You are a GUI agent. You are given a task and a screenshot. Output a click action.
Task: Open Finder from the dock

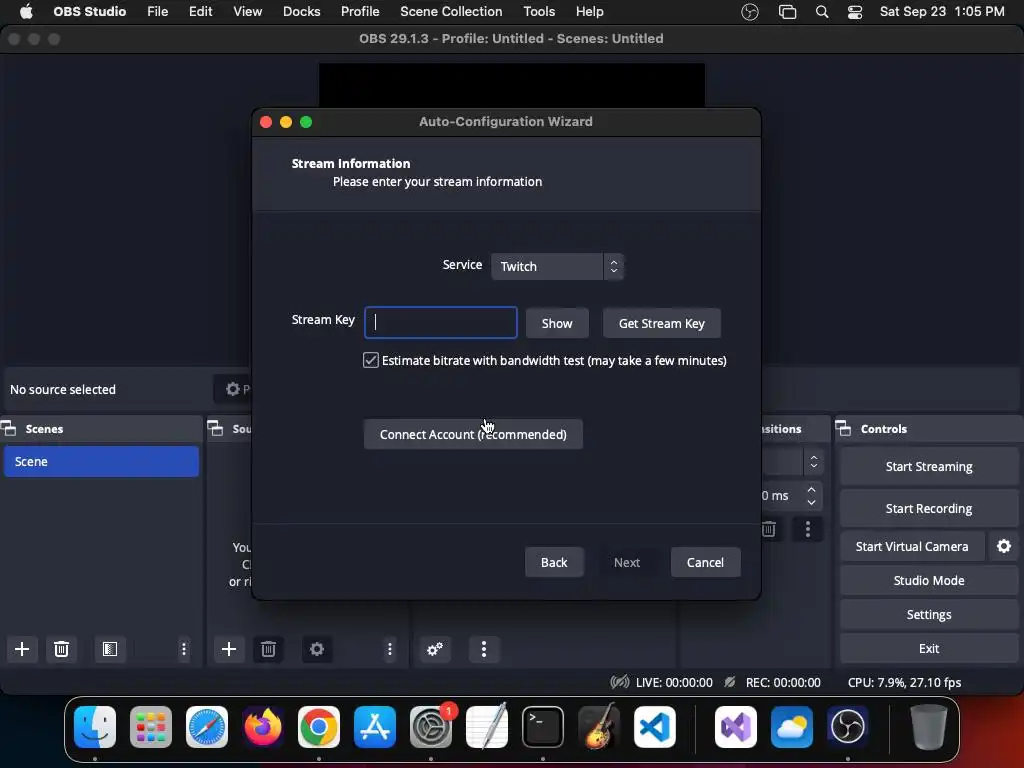(95, 727)
